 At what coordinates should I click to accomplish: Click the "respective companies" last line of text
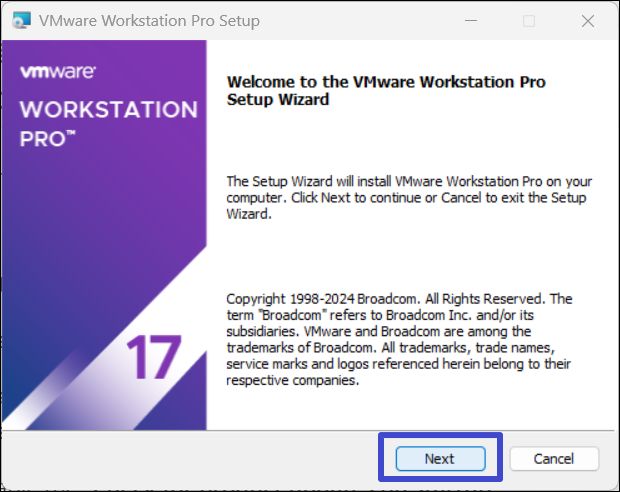click(292, 381)
